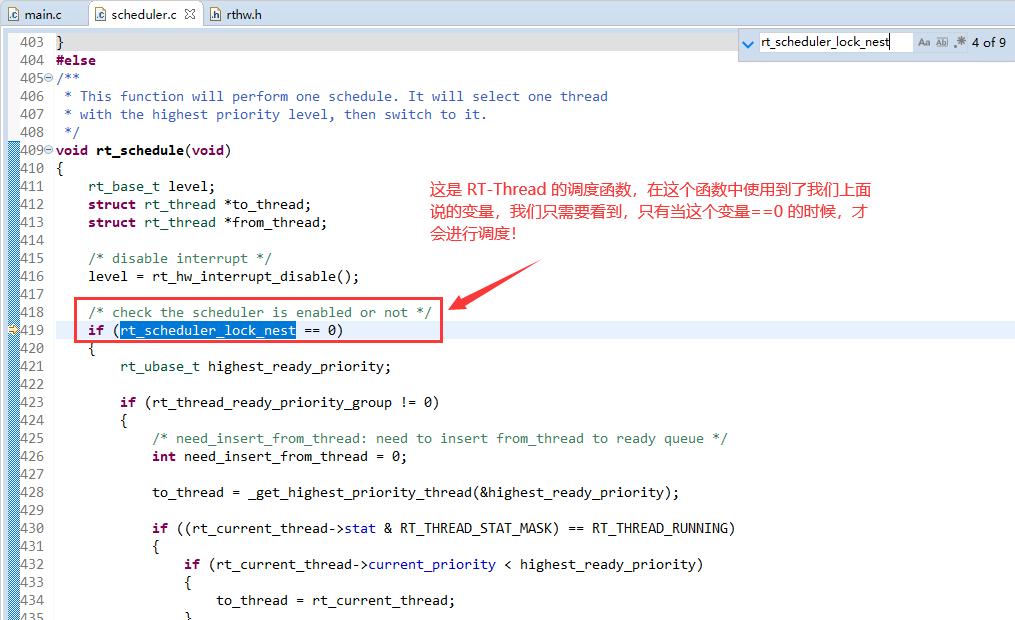Click the Ab whole-word icon in the find bar
This screenshot has width=1015, height=620.
coord(944,41)
